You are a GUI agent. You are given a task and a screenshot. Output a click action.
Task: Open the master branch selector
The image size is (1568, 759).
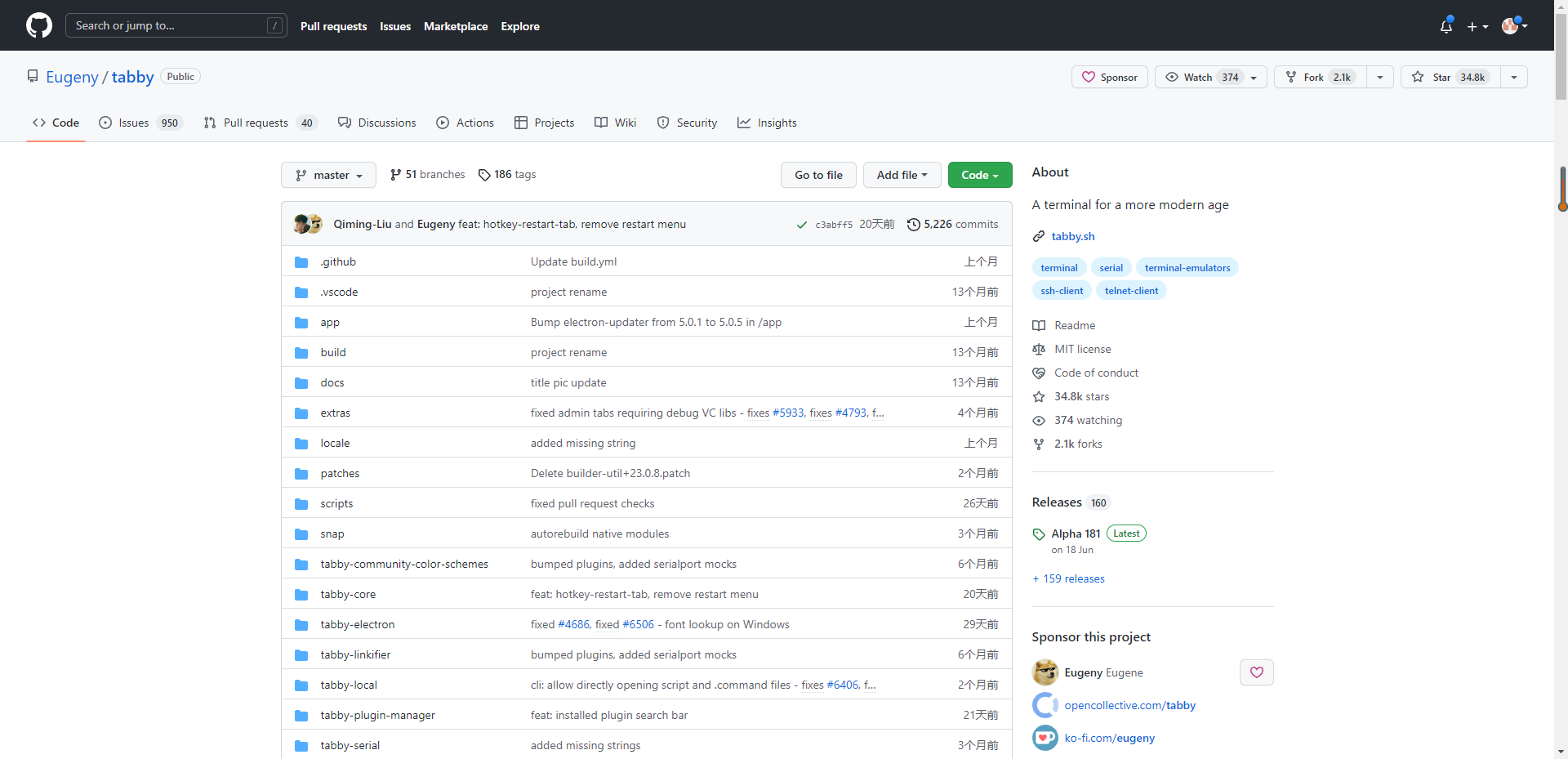pos(328,175)
